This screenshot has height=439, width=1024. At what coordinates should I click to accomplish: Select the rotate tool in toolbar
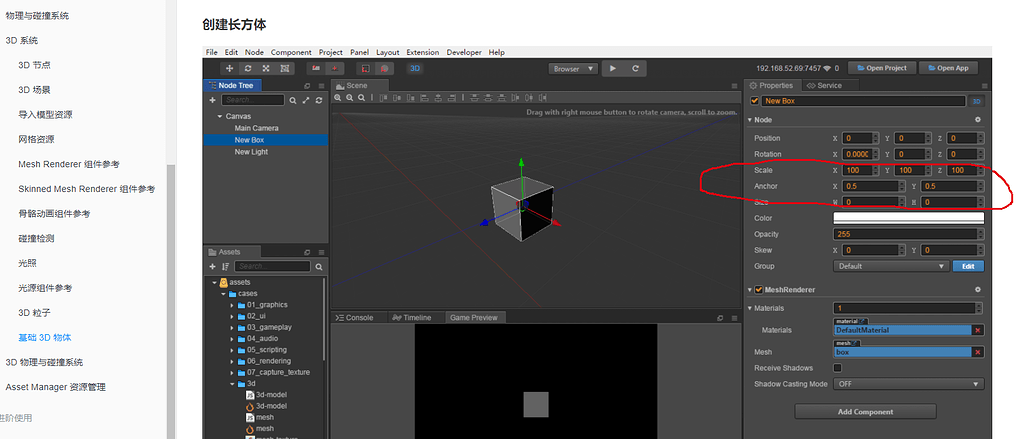[248, 68]
